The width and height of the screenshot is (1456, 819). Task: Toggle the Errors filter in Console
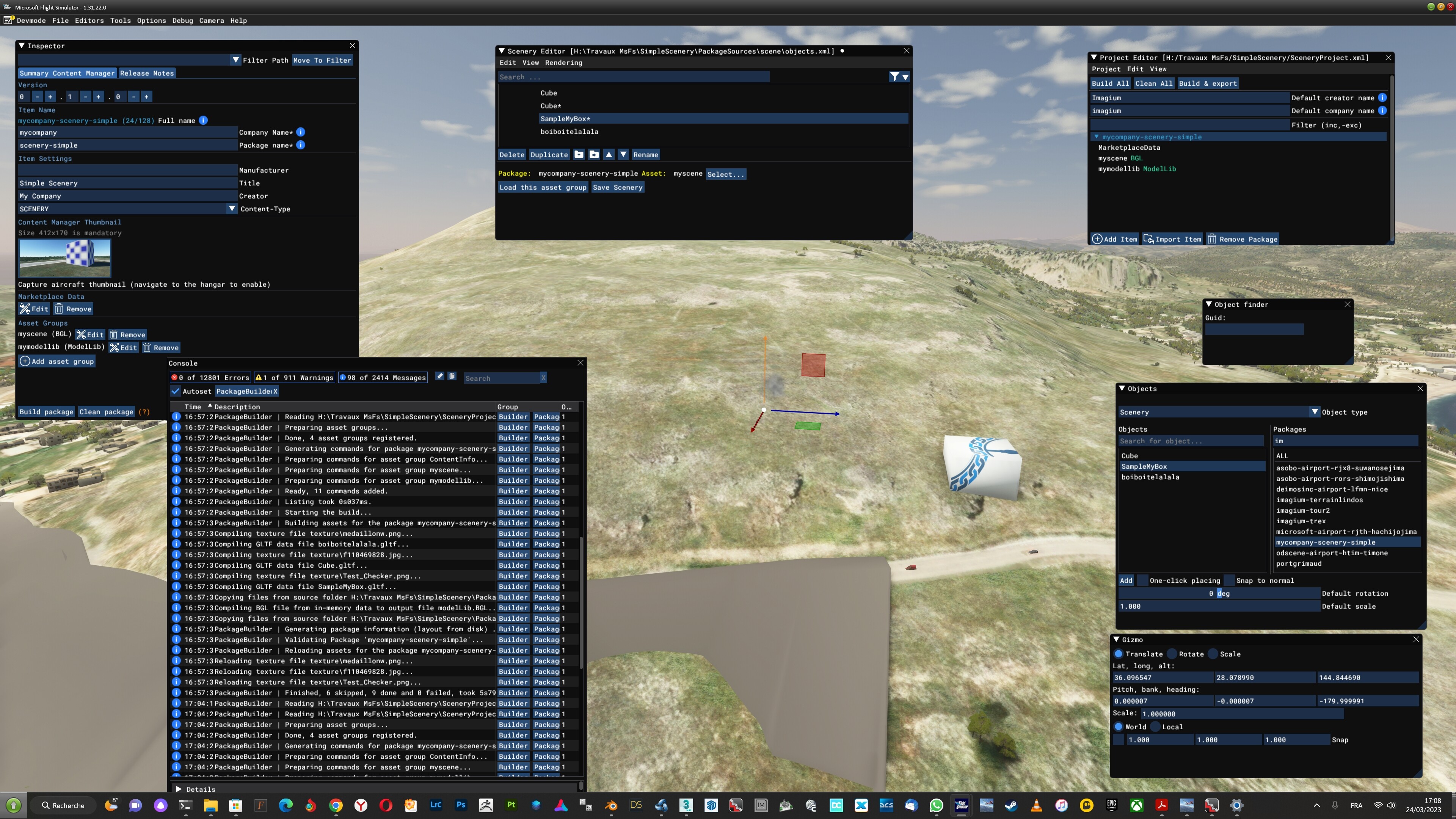click(x=210, y=378)
